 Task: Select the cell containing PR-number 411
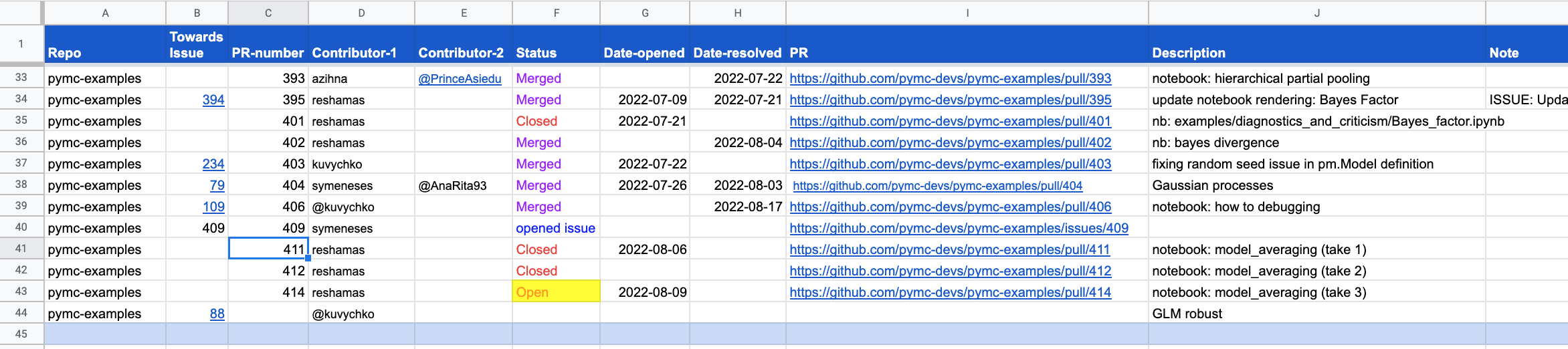pyautogui.click(x=268, y=249)
